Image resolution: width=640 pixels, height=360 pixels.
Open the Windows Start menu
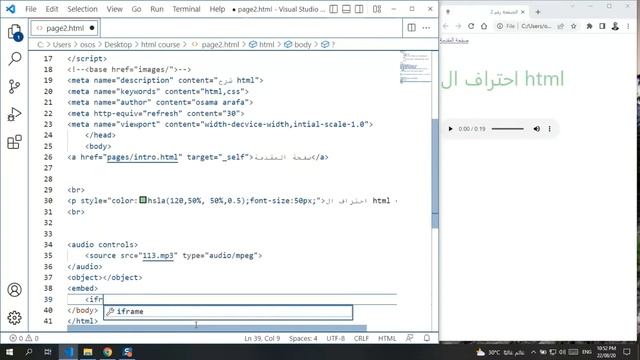tap(9, 352)
